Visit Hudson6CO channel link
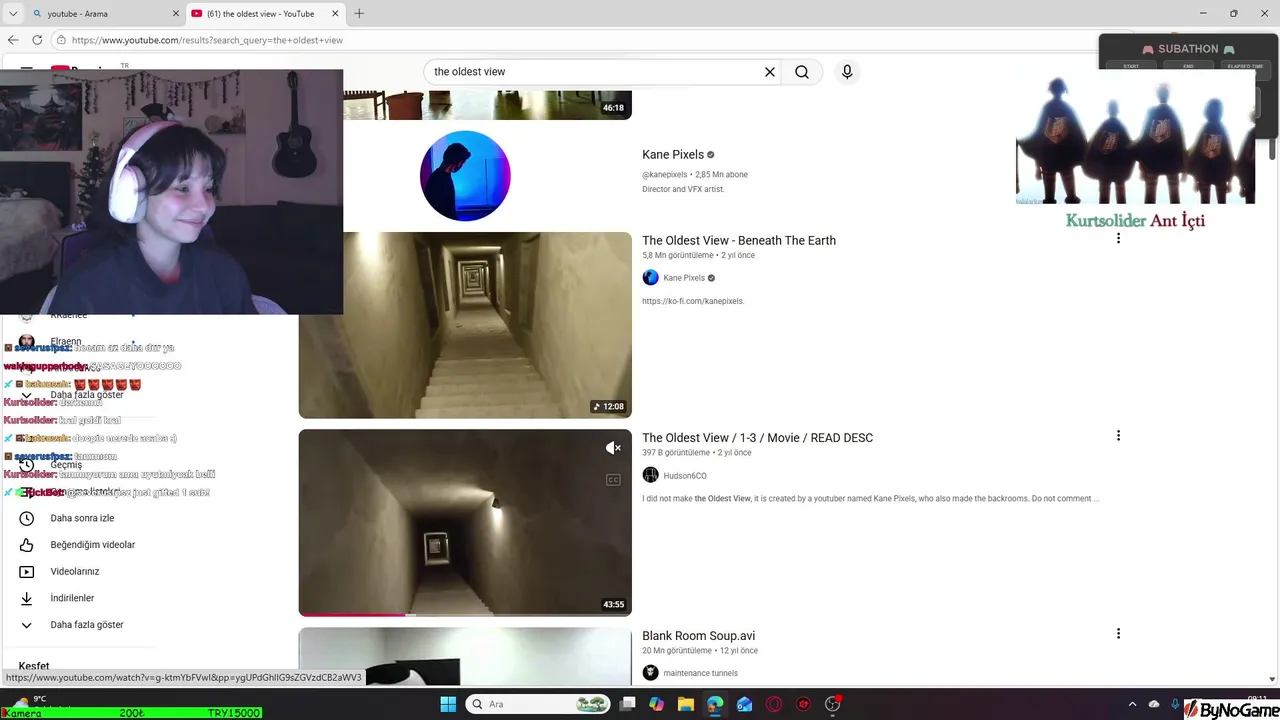1280x720 pixels. [685, 476]
